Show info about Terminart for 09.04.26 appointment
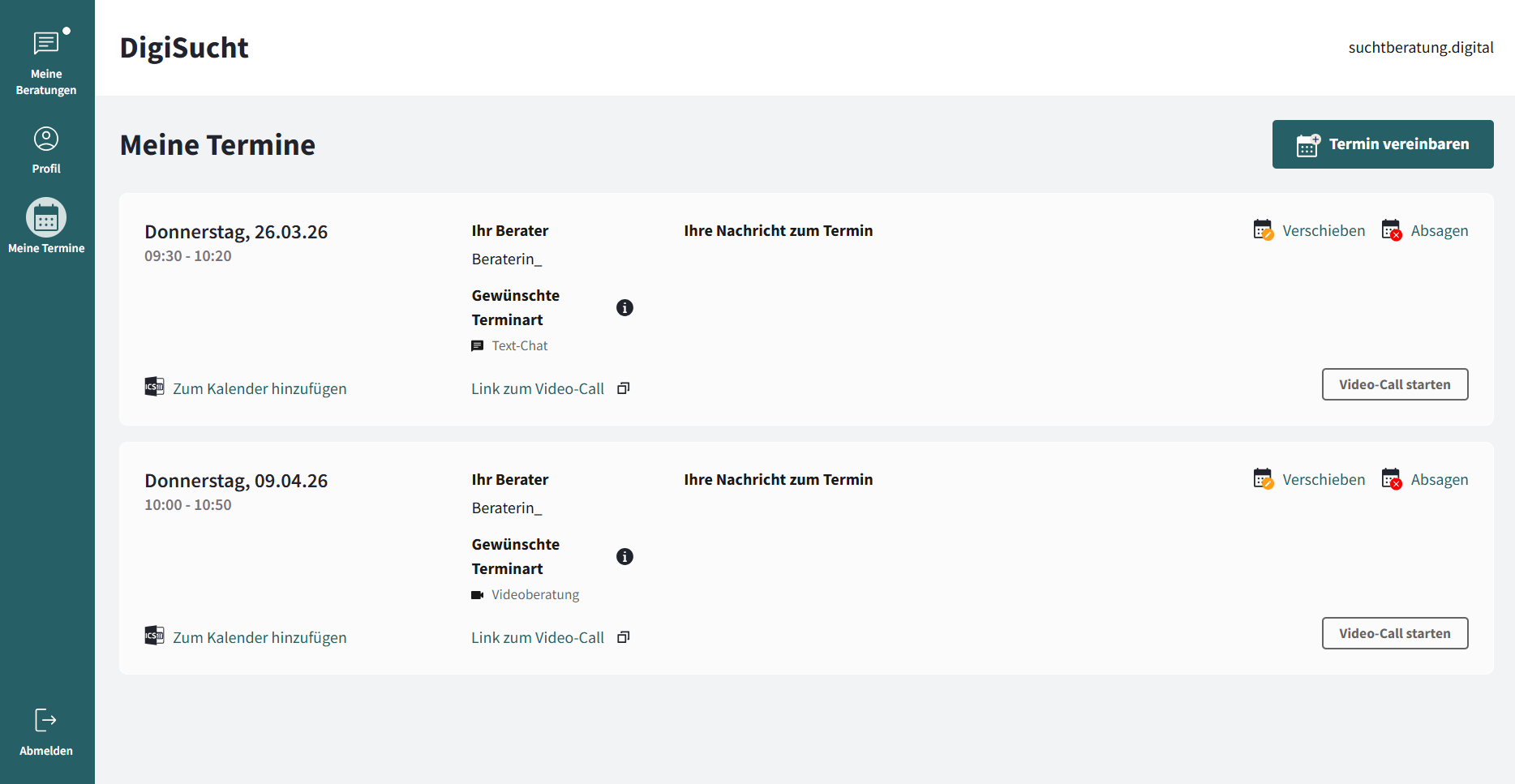Image resolution: width=1515 pixels, height=784 pixels. pyautogui.click(x=624, y=557)
